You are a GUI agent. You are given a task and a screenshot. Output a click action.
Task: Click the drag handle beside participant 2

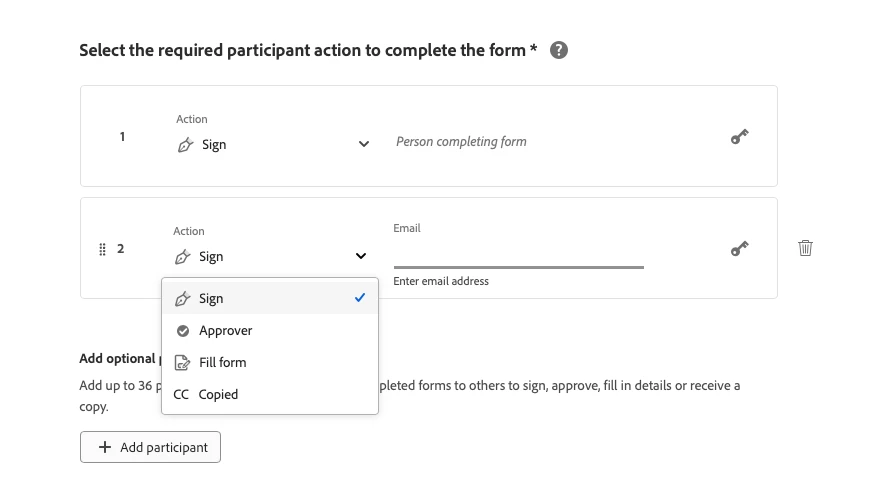pyautogui.click(x=102, y=249)
